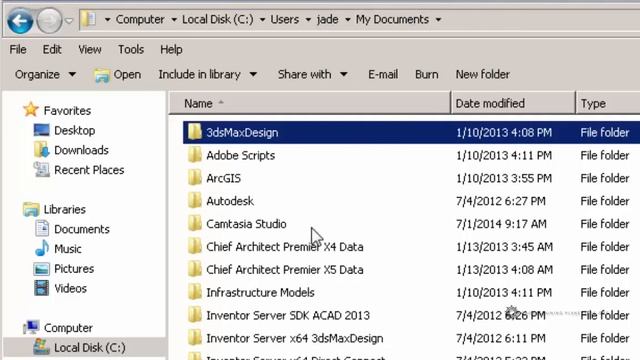
Task: Click date 7/4/2012 6:27 PM cell
Action: click(x=501, y=201)
